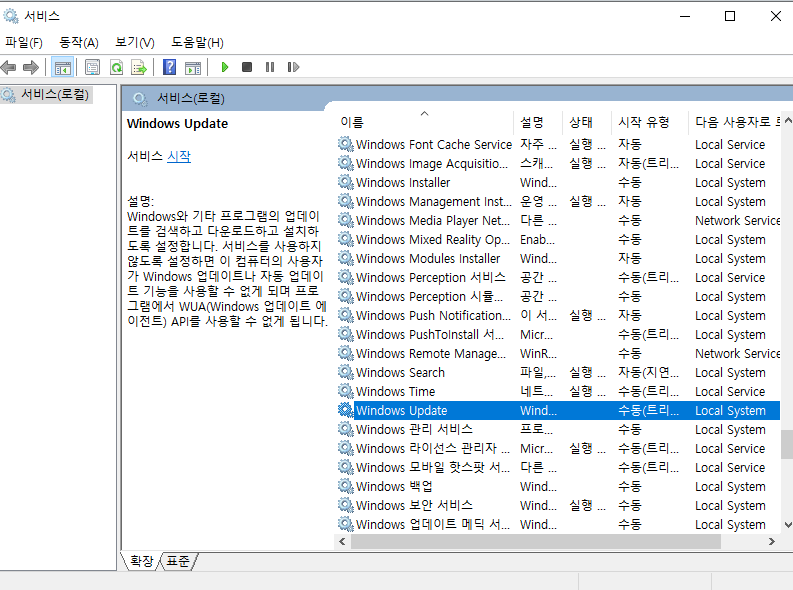The image size is (793, 590).
Task: Select Windows Remote Management row
Action: [558, 353]
